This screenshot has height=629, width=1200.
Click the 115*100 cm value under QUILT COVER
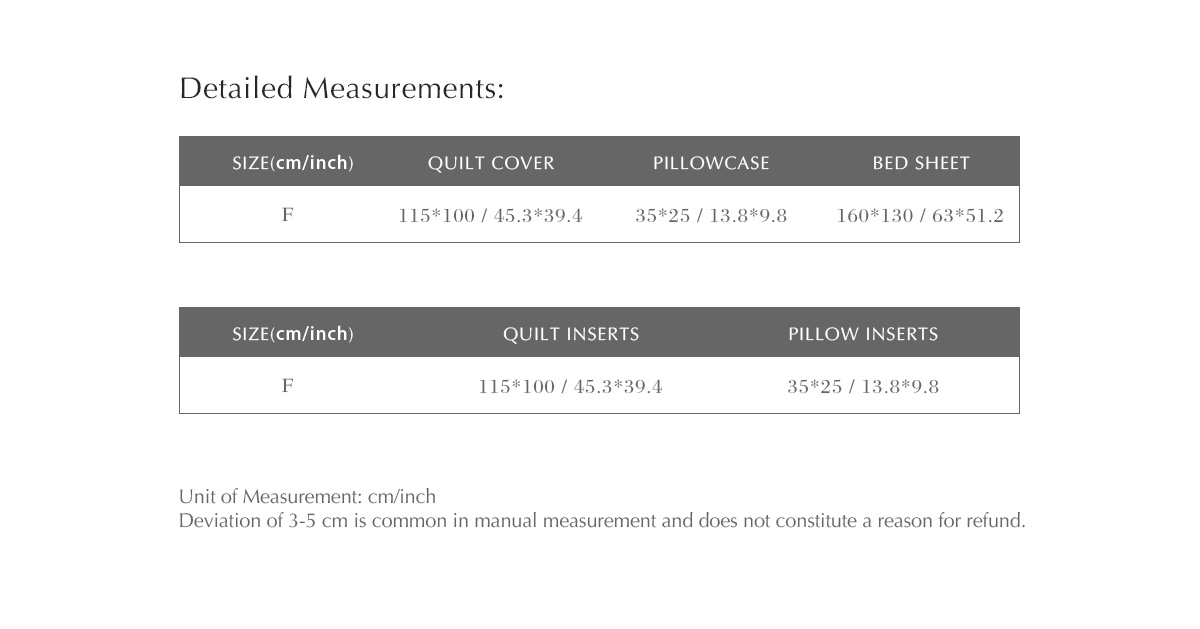(x=436, y=216)
